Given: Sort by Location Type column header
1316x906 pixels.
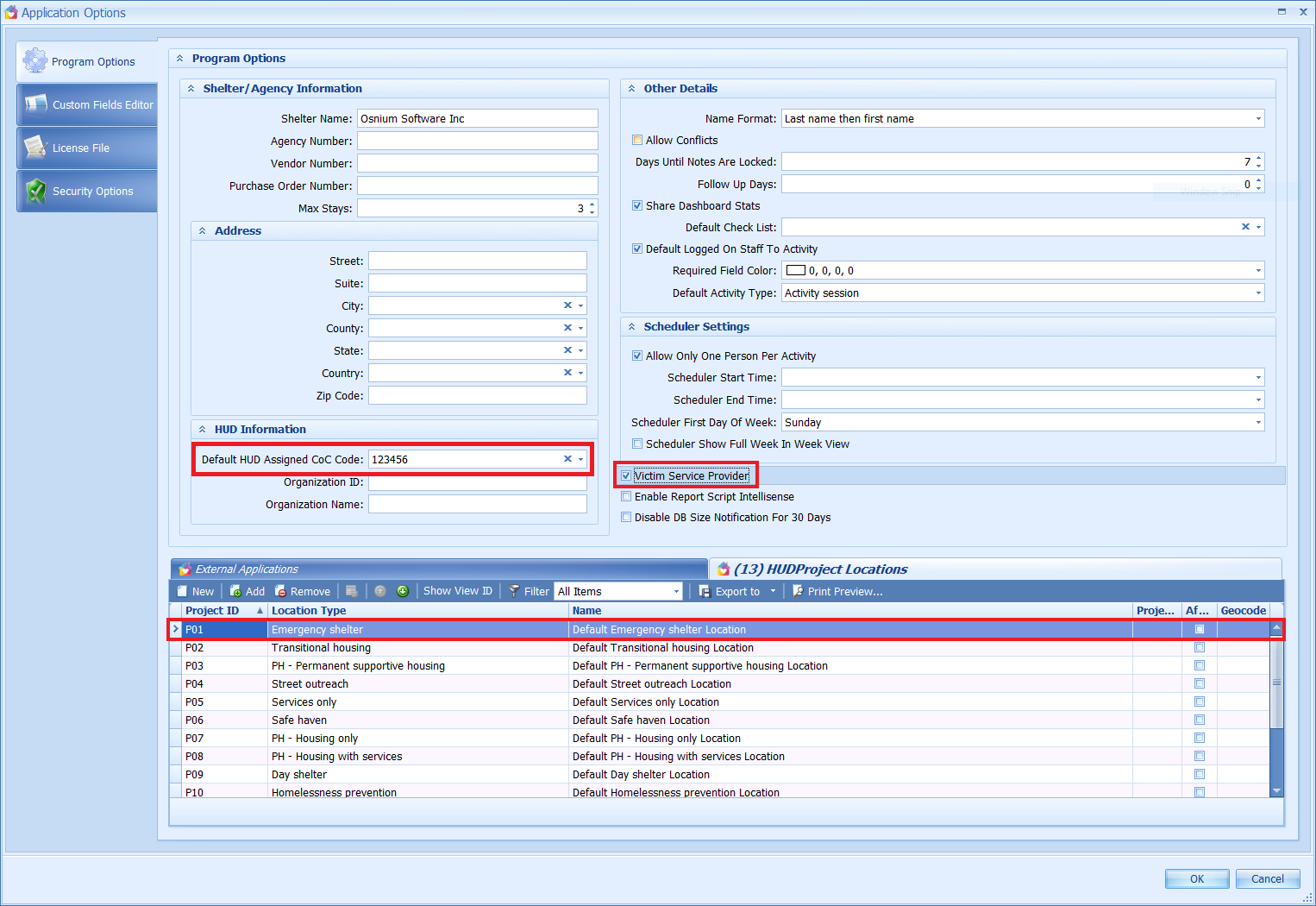Looking at the screenshot, I should (418, 610).
